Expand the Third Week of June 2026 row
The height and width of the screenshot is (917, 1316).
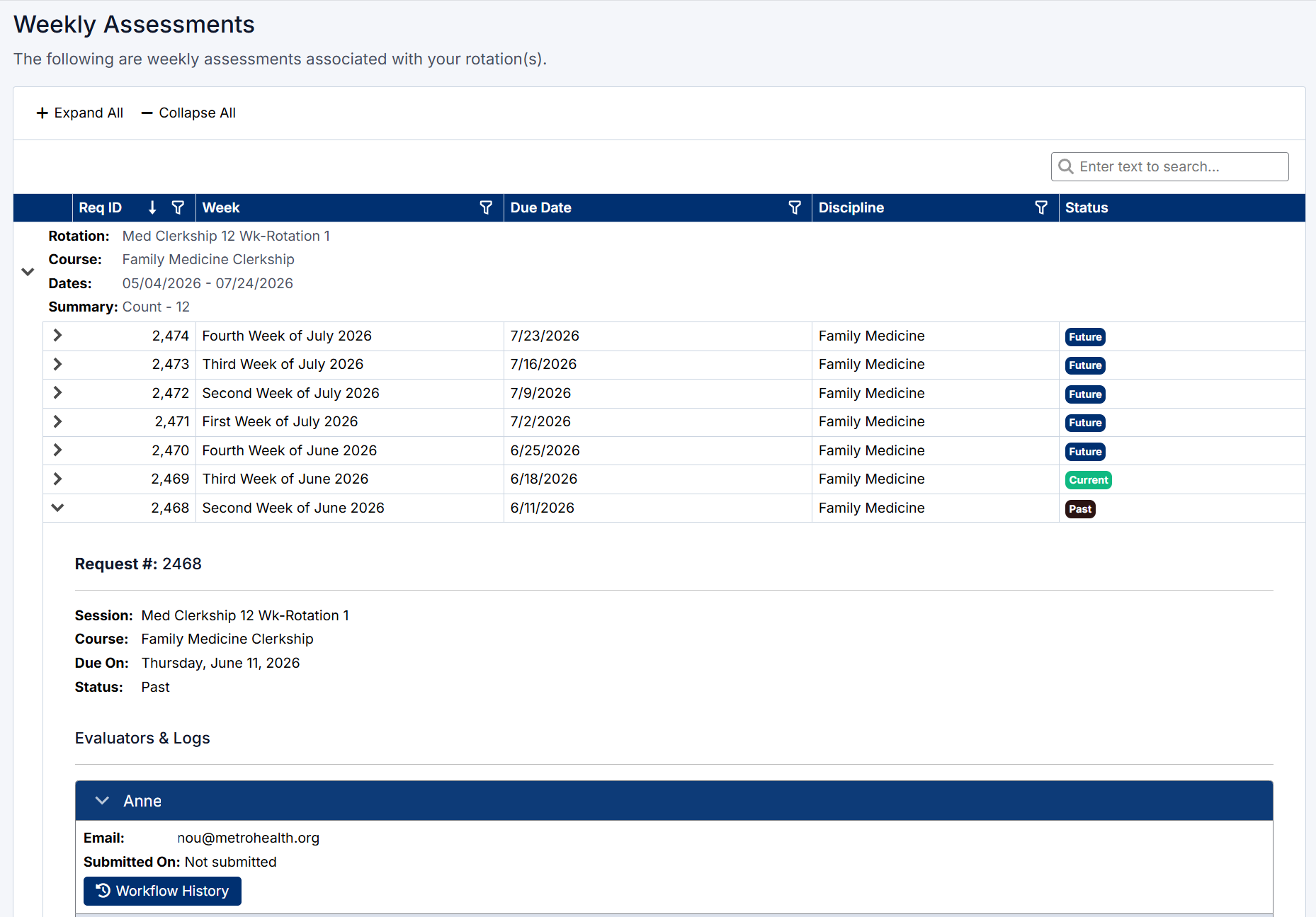[x=58, y=479]
